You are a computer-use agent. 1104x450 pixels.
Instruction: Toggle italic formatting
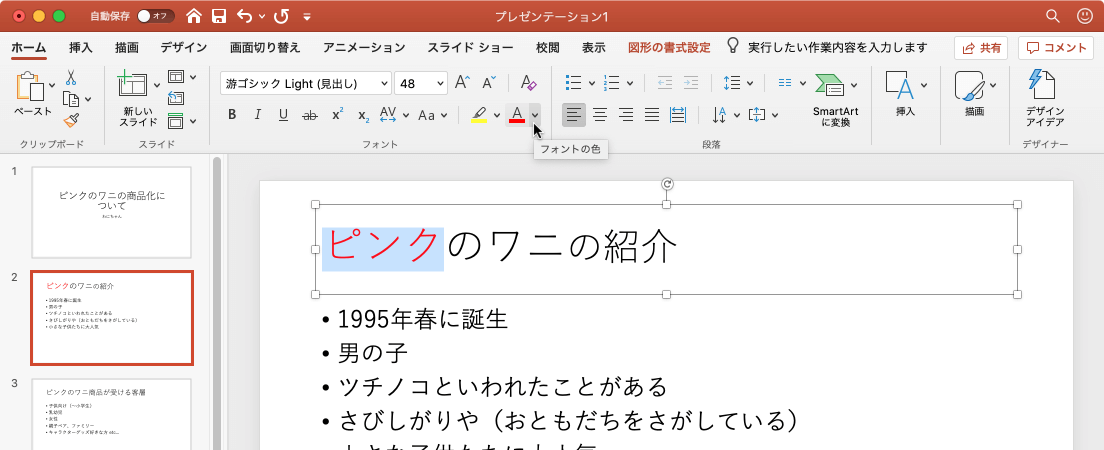[x=257, y=115]
